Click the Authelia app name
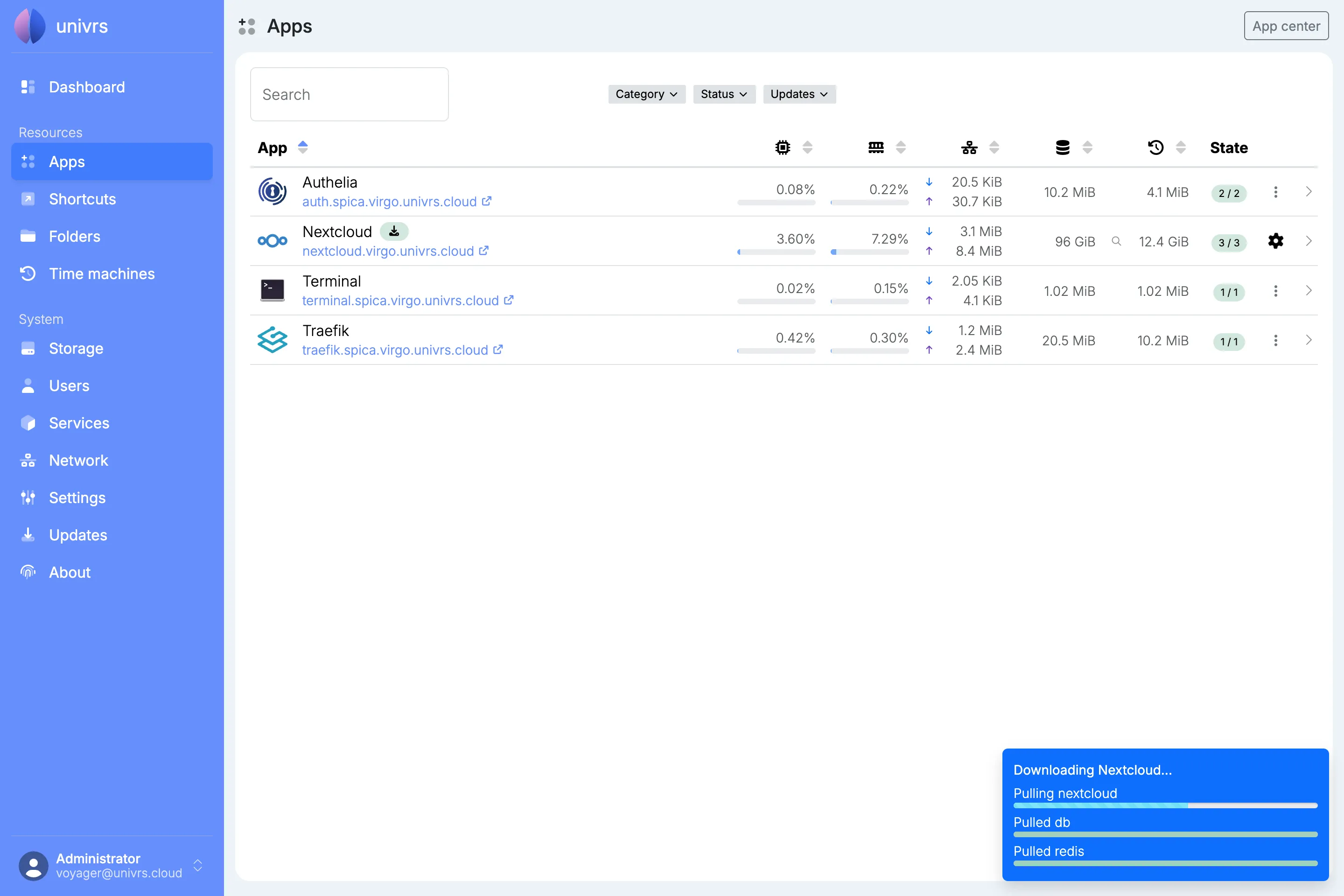The height and width of the screenshot is (896, 1344). click(x=330, y=182)
